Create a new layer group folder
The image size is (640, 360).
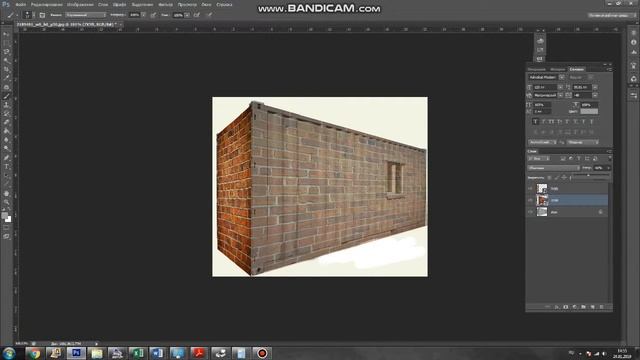pos(584,307)
